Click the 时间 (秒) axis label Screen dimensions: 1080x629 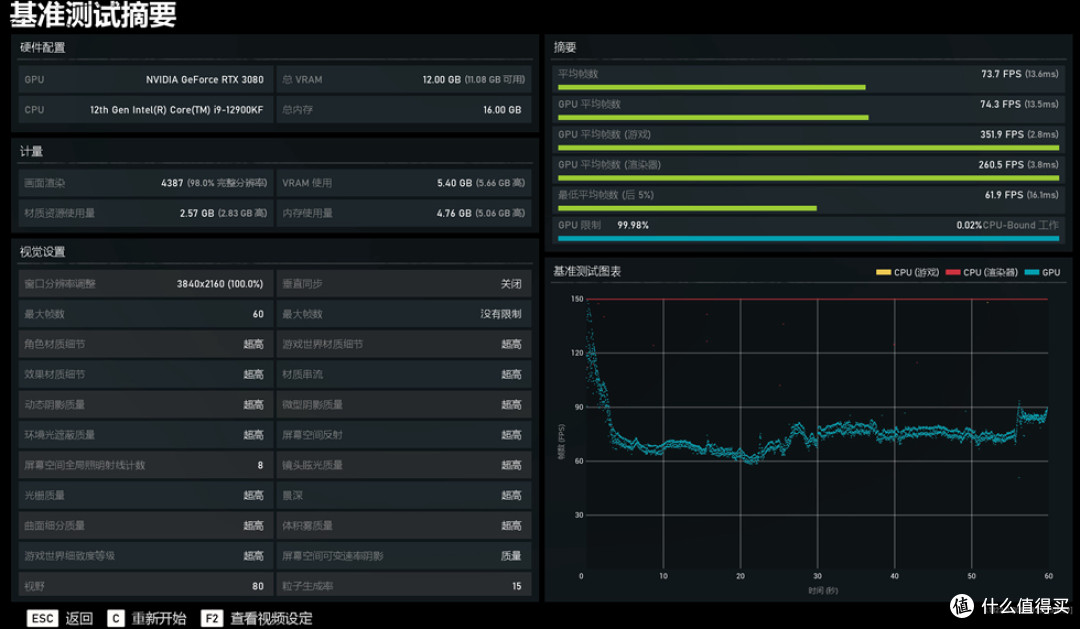pos(823,590)
